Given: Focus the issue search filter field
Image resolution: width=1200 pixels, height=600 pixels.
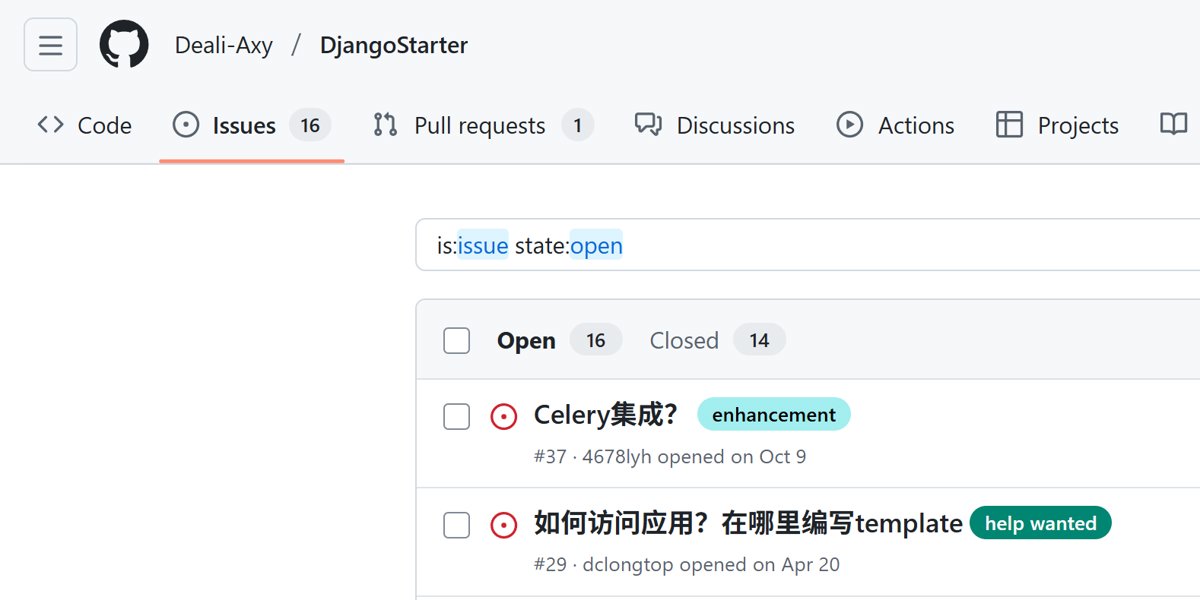Looking at the screenshot, I should pyautogui.click(x=800, y=245).
